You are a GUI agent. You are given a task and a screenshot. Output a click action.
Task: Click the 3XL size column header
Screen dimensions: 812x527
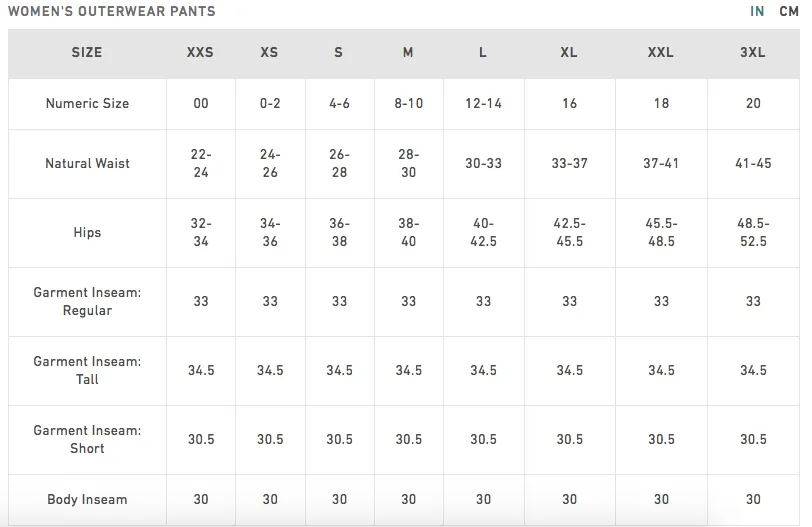pyautogui.click(x=752, y=52)
